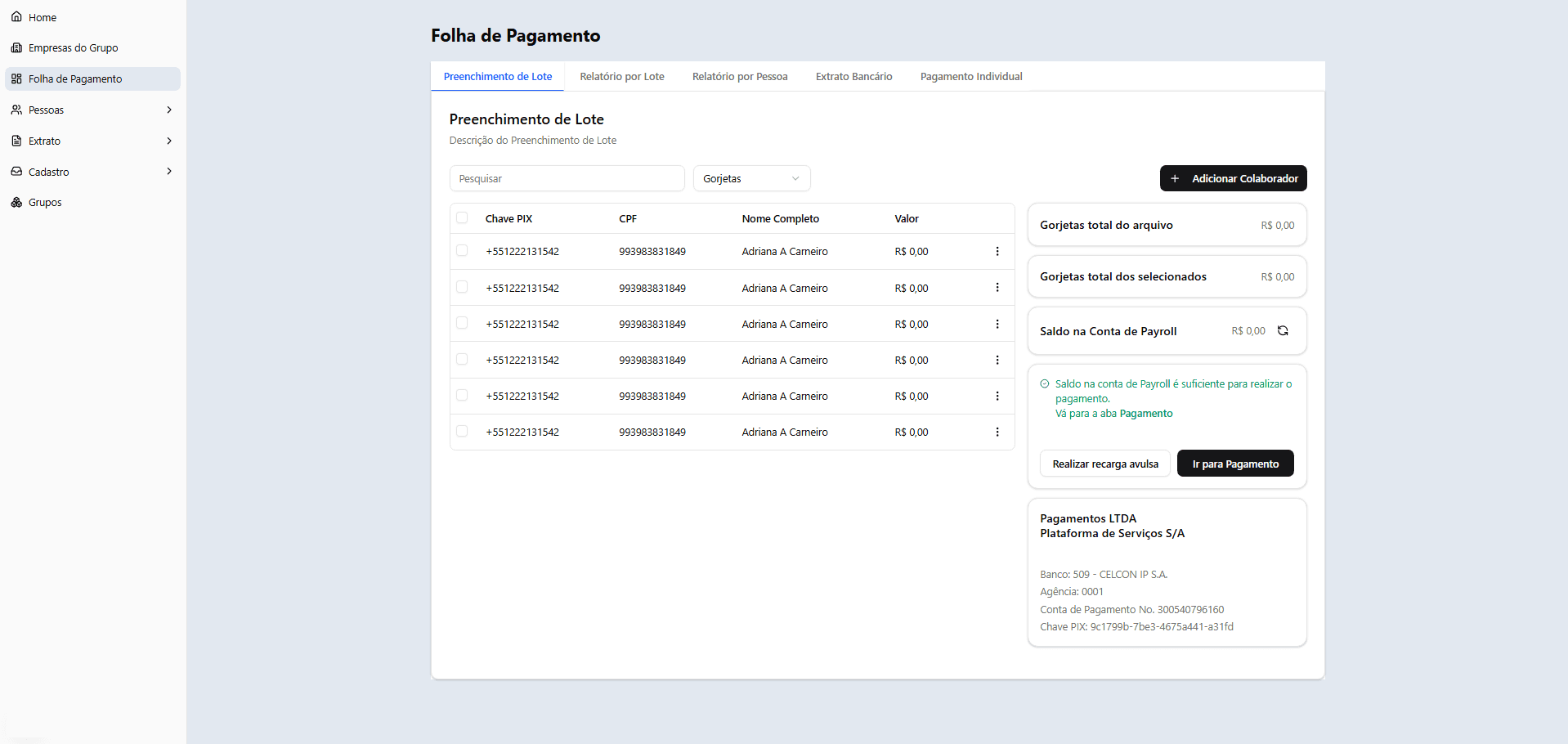Viewport: 1568px width, 744px height.
Task: Check the first table row checkbox
Action: [x=462, y=251]
